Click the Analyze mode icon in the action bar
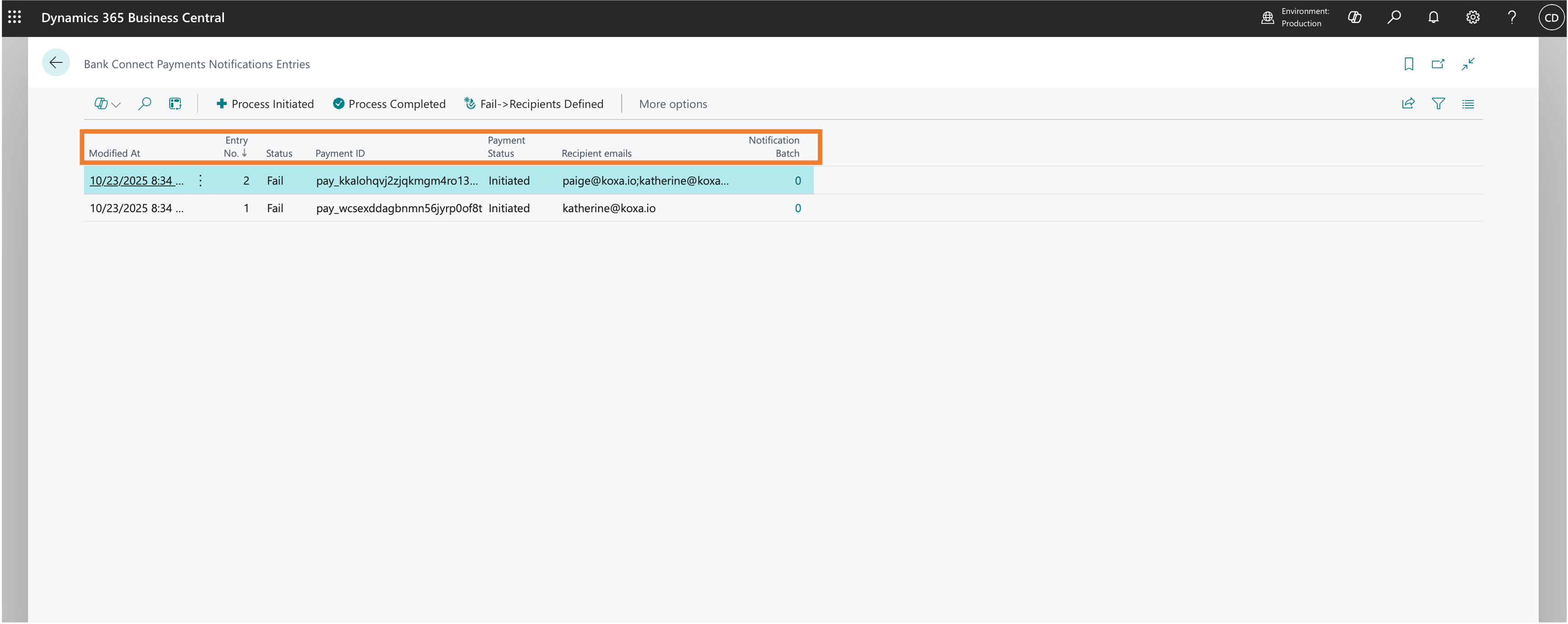 [x=175, y=104]
